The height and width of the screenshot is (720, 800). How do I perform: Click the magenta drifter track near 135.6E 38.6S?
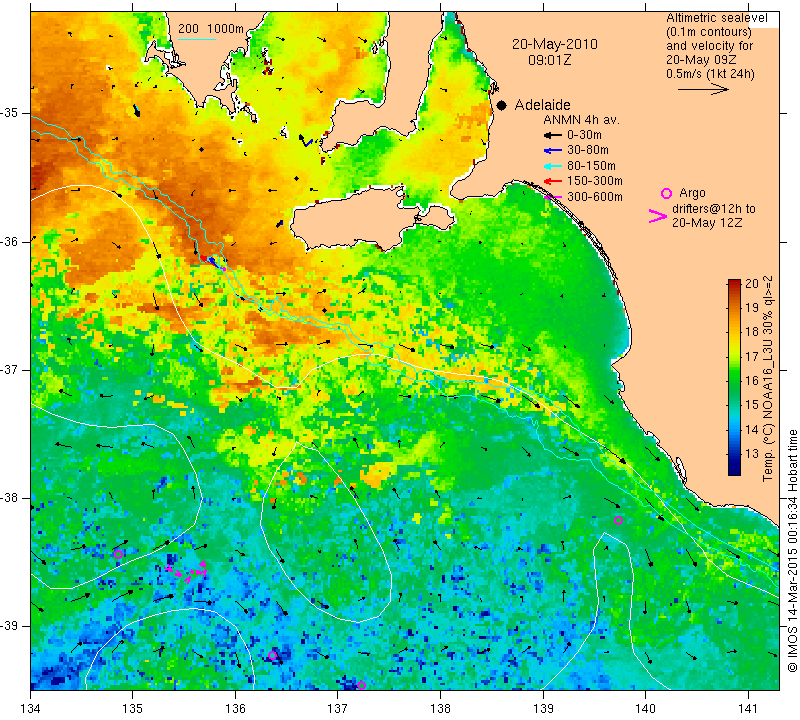188,572
